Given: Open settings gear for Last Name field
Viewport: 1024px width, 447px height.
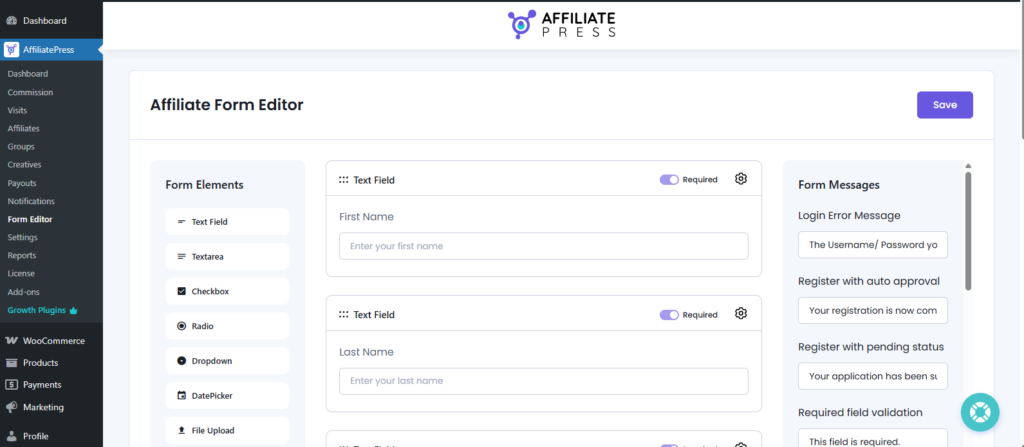Looking at the screenshot, I should [x=740, y=314].
